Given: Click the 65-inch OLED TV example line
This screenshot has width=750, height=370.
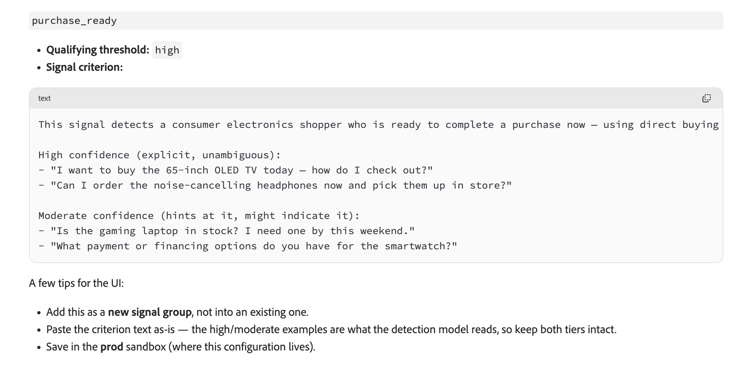Looking at the screenshot, I should (x=236, y=170).
